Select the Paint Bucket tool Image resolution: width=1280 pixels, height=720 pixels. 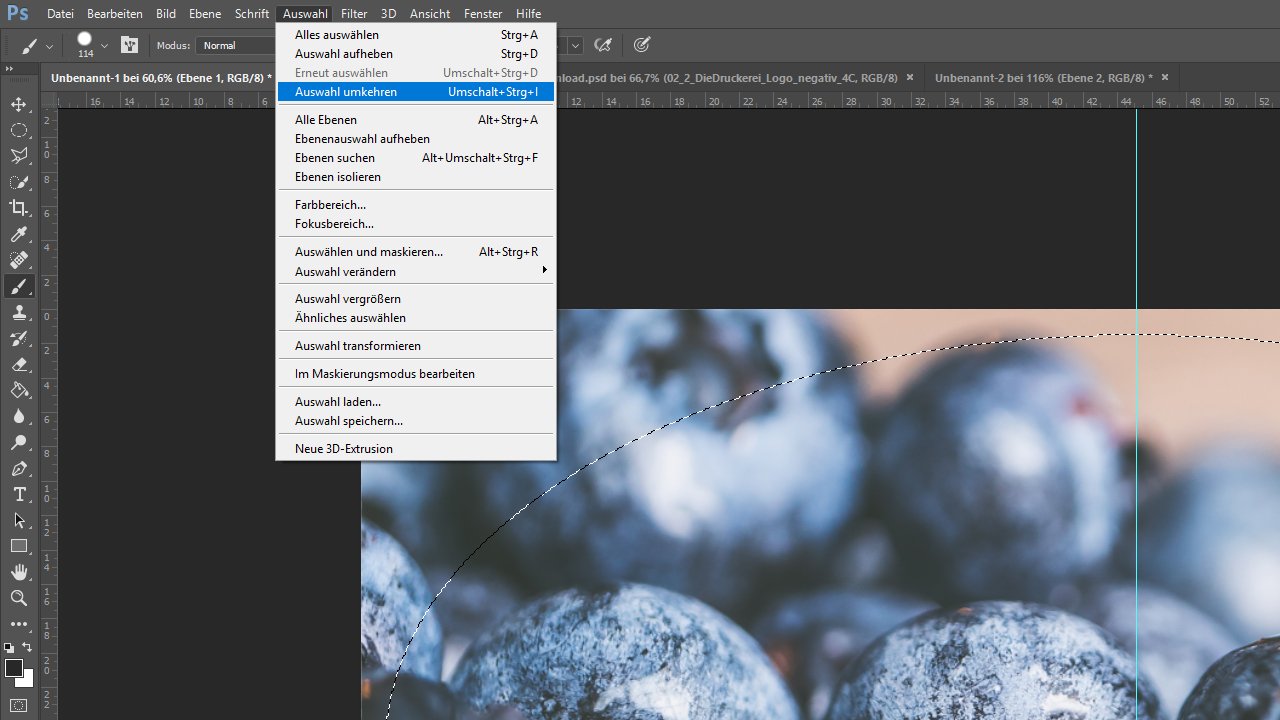18,391
